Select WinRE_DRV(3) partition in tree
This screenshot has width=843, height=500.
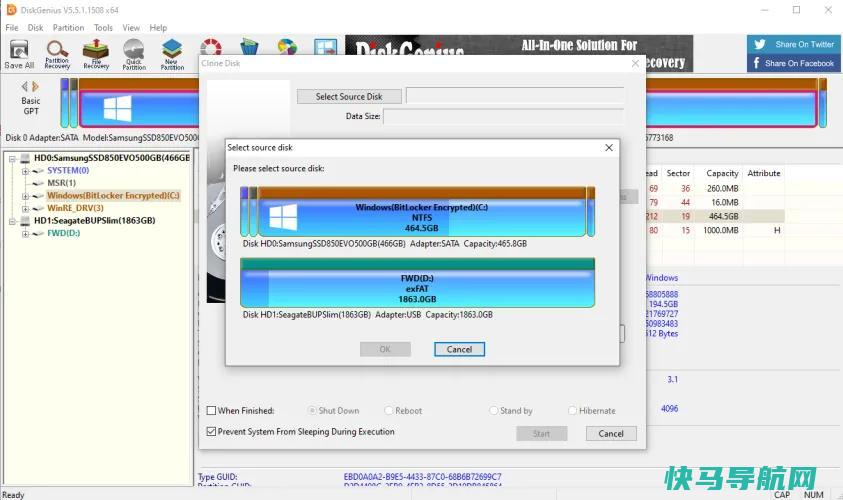coord(75,208)
